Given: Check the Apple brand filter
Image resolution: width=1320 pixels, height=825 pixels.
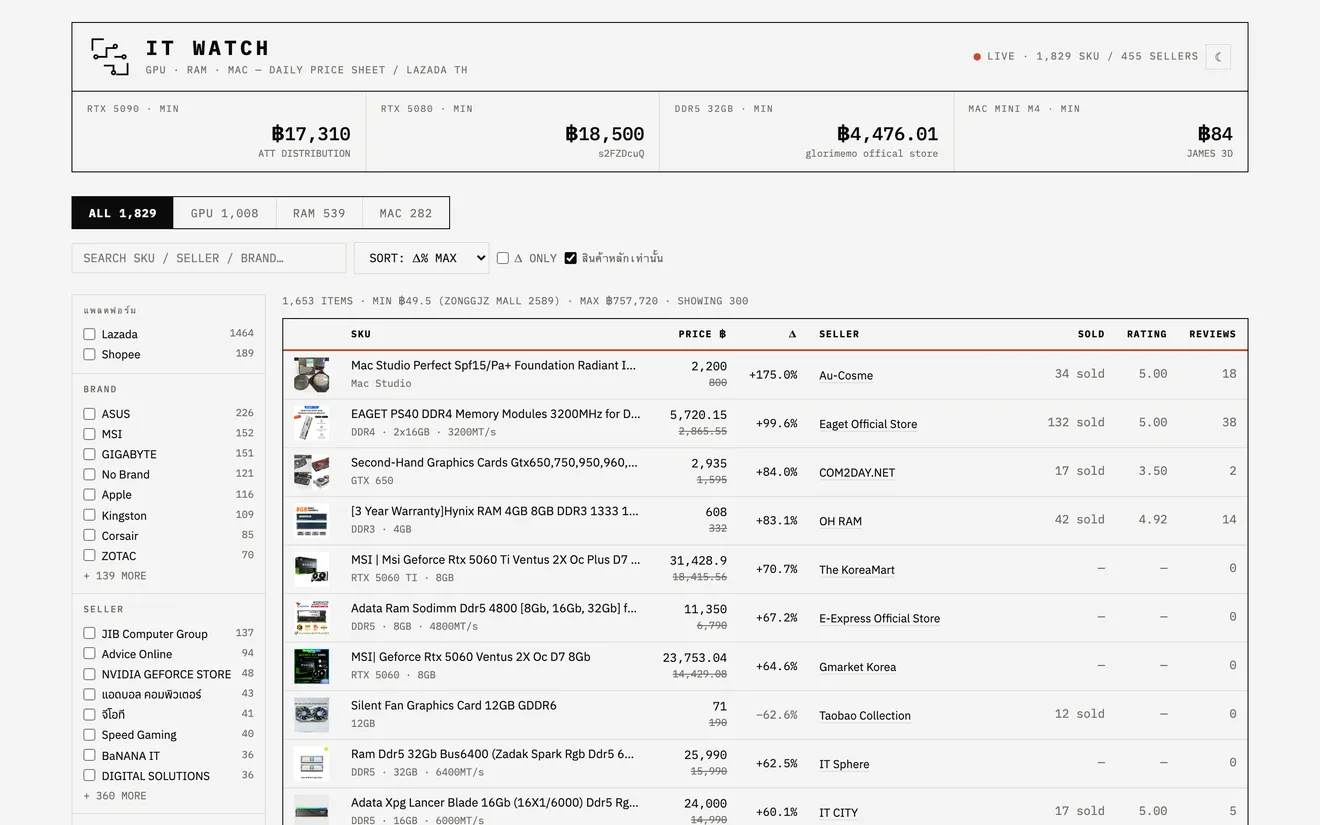Looking at the screenshot, I should (90, 495).
